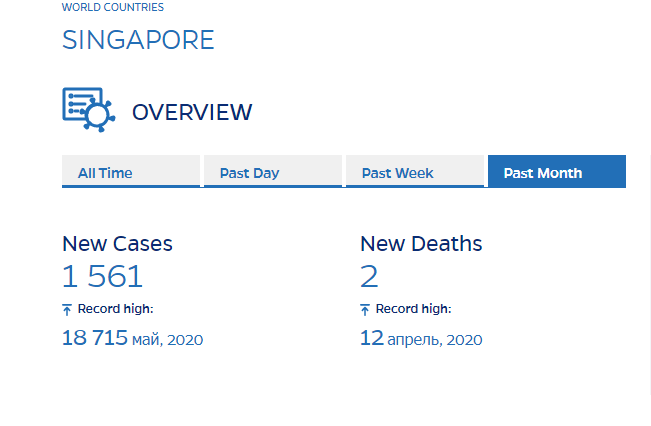Switch to the Past Day tab

coord(273,171)
